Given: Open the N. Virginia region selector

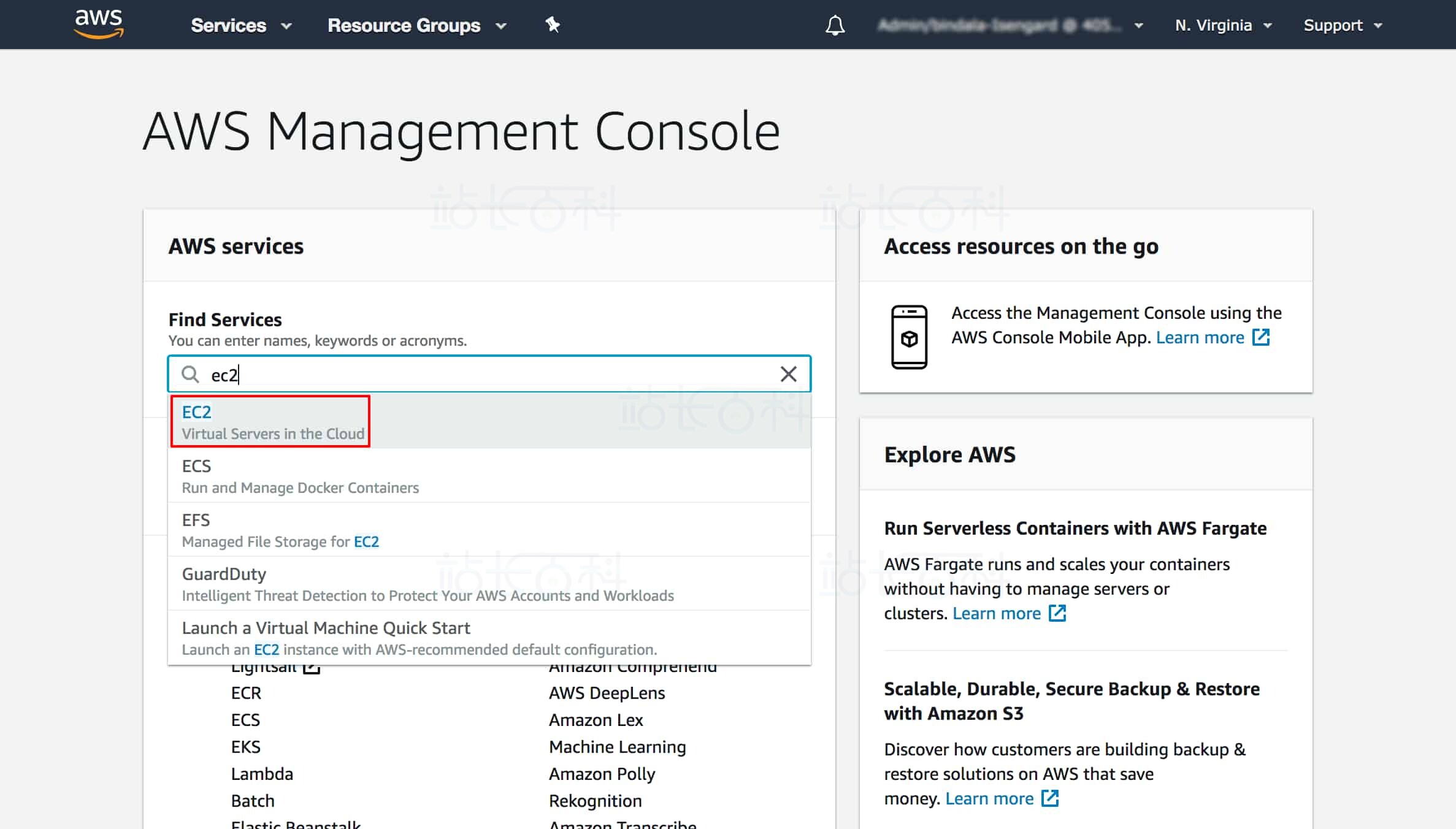Looking at the screenshot, I should 1224,26.
